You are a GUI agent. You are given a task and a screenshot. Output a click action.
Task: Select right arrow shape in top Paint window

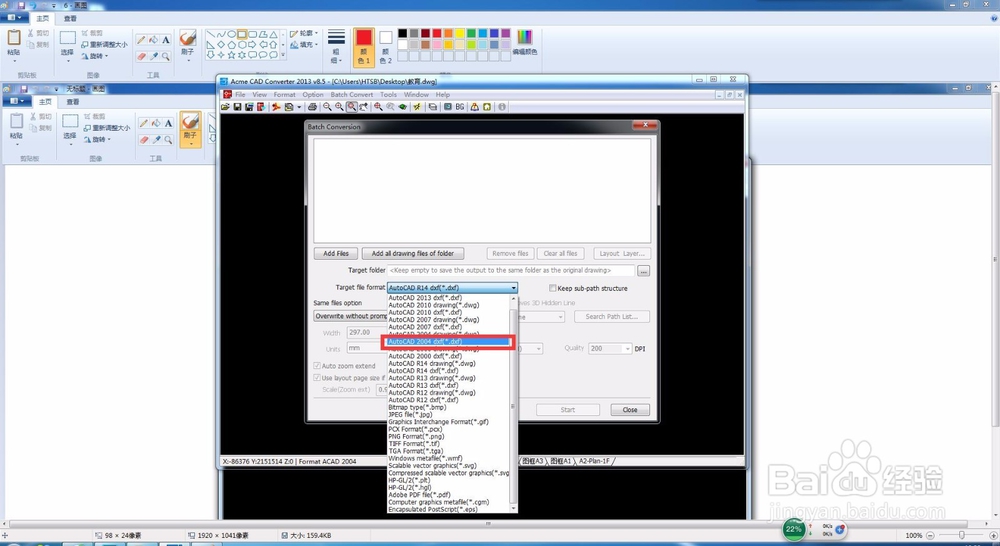coord(252,45)
